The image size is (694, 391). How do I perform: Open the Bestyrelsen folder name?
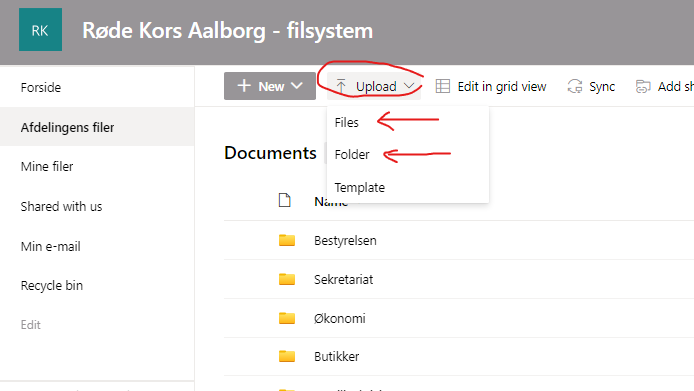click(345, 240)
